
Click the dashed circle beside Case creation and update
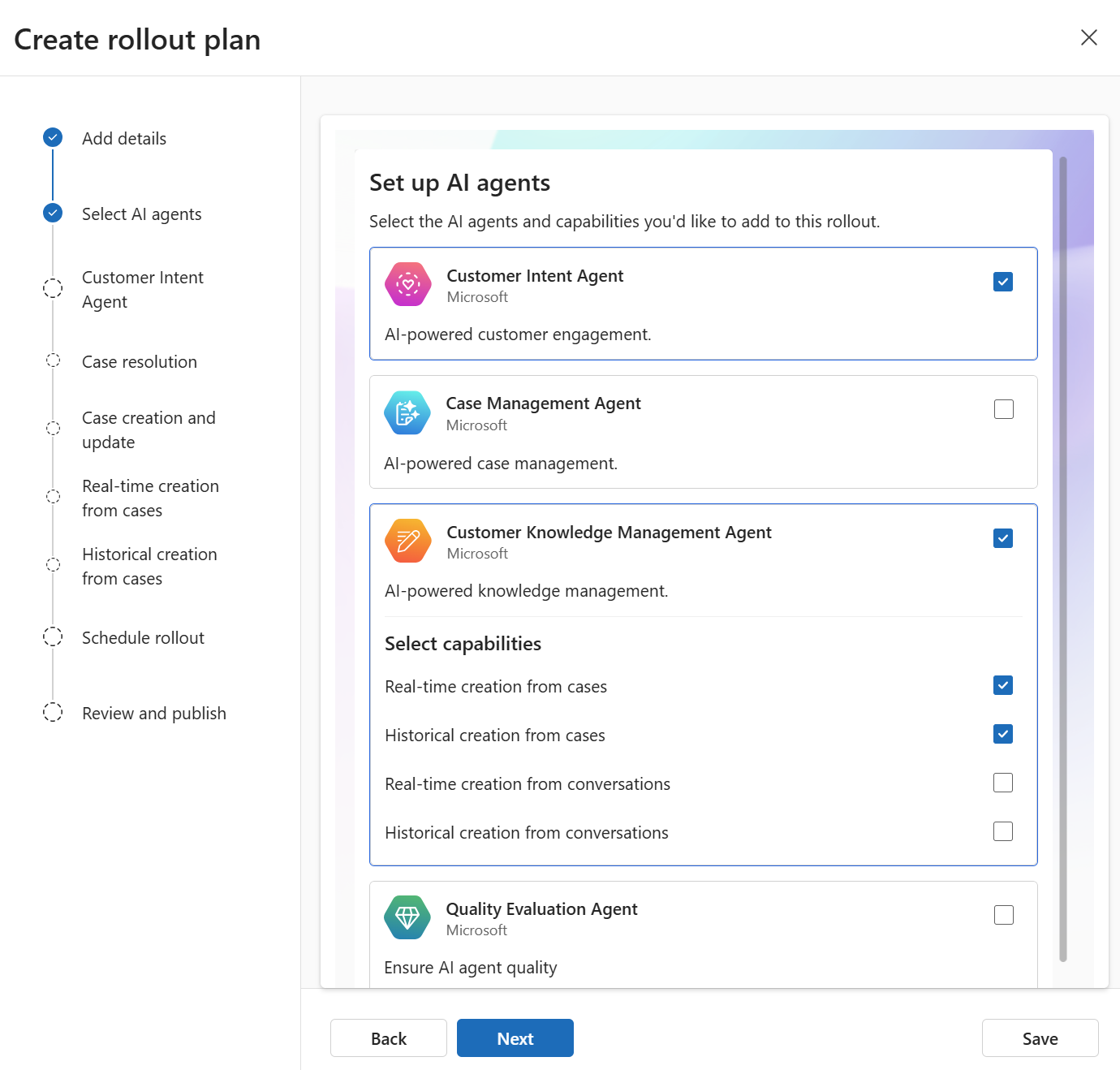coord(53,429)
